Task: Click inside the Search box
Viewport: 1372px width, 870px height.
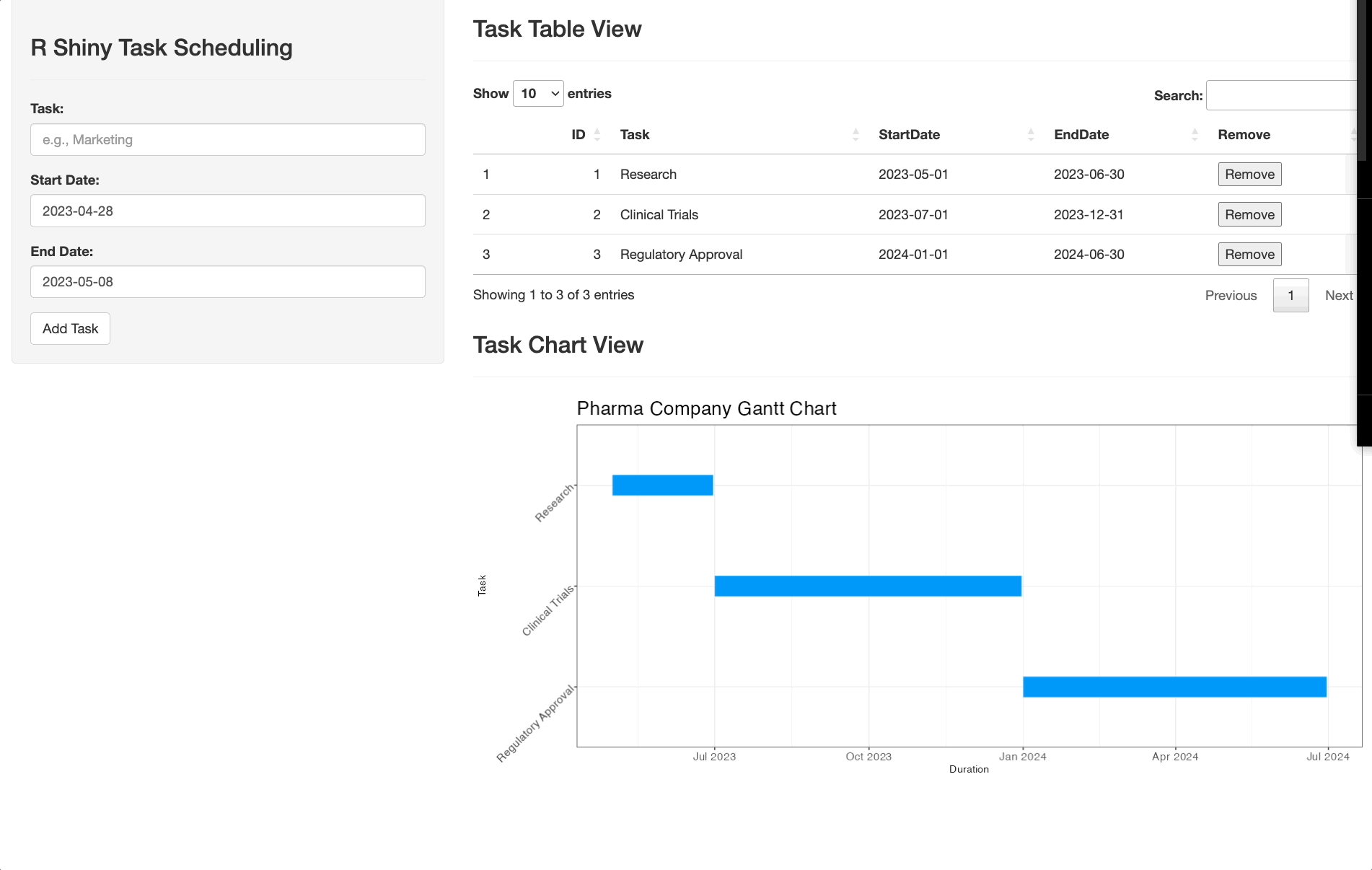Action: tap(1284, 95)
